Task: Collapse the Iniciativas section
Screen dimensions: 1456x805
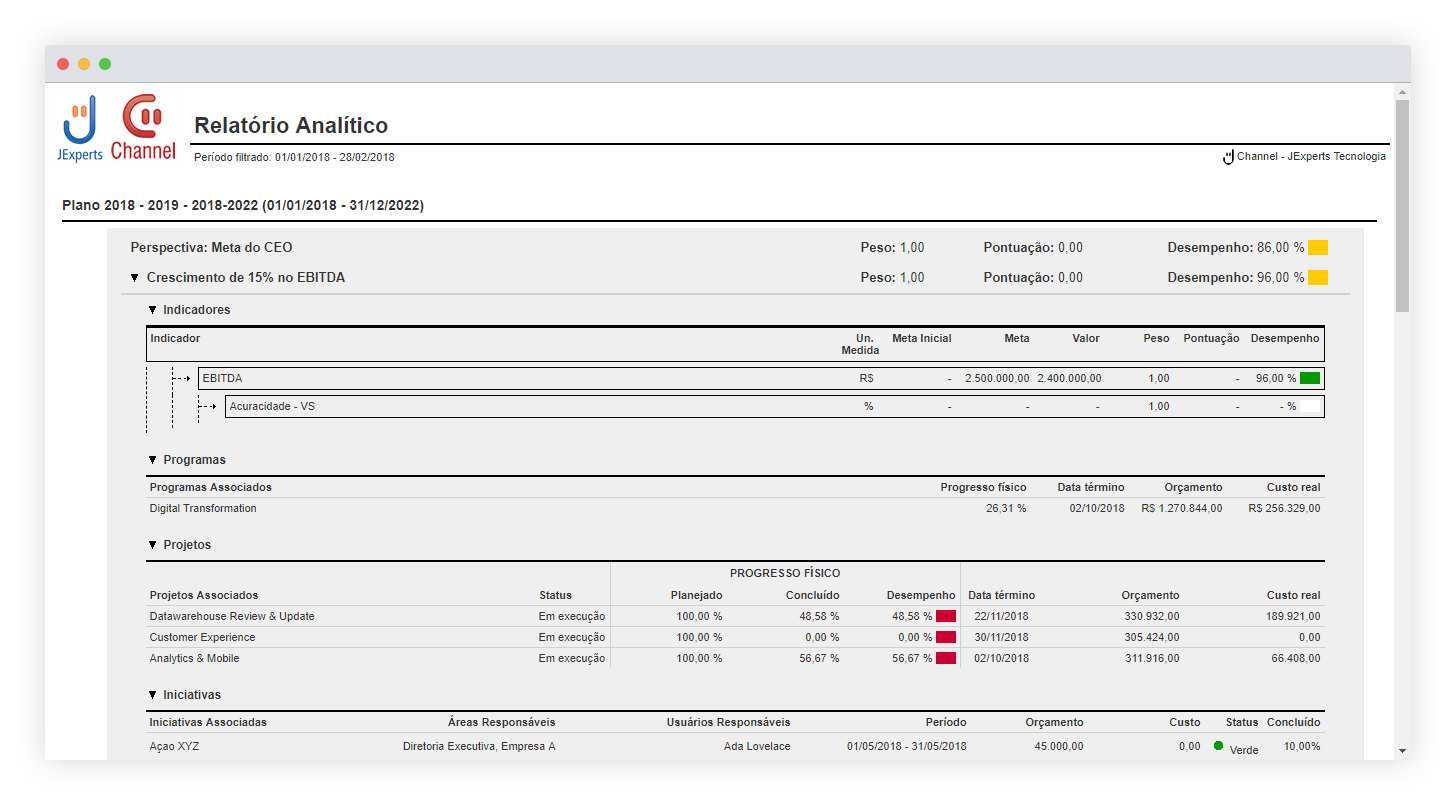Action: point(153,695)
